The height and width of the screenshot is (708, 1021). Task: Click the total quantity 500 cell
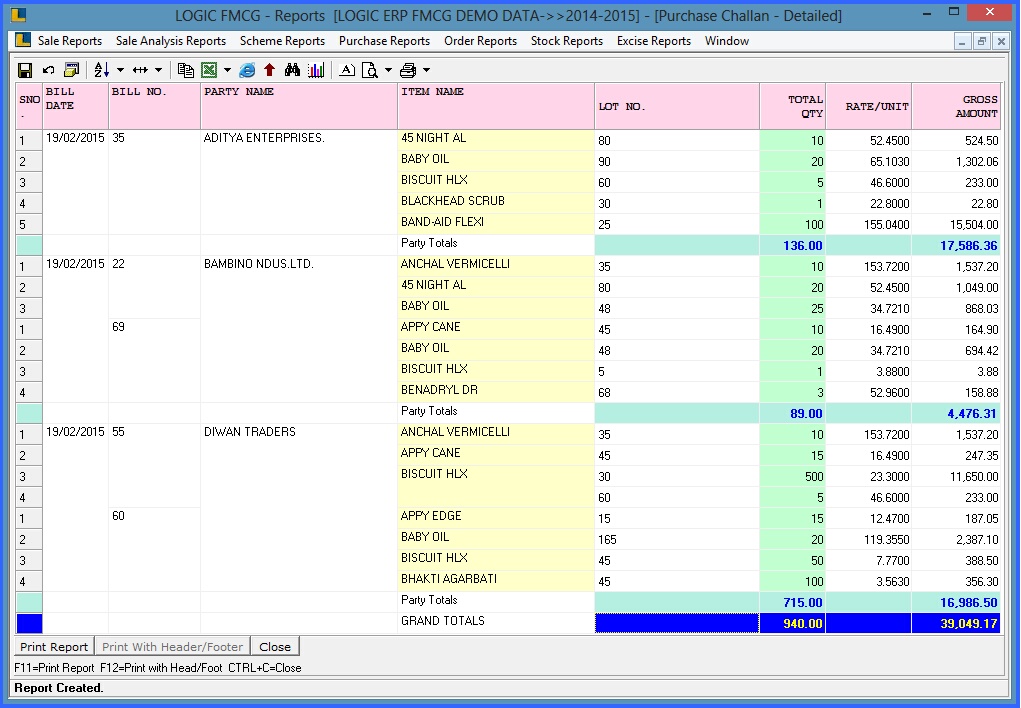792,477
